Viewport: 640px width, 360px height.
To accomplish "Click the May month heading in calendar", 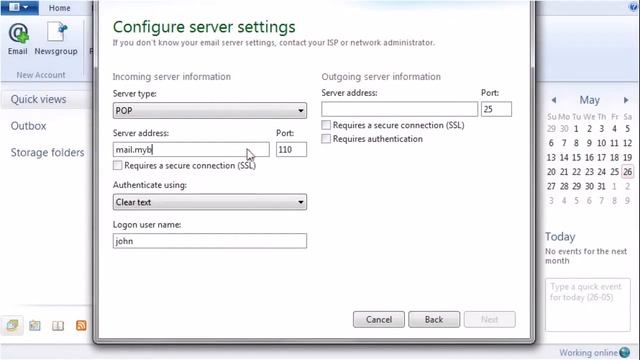I will point(589,100).
